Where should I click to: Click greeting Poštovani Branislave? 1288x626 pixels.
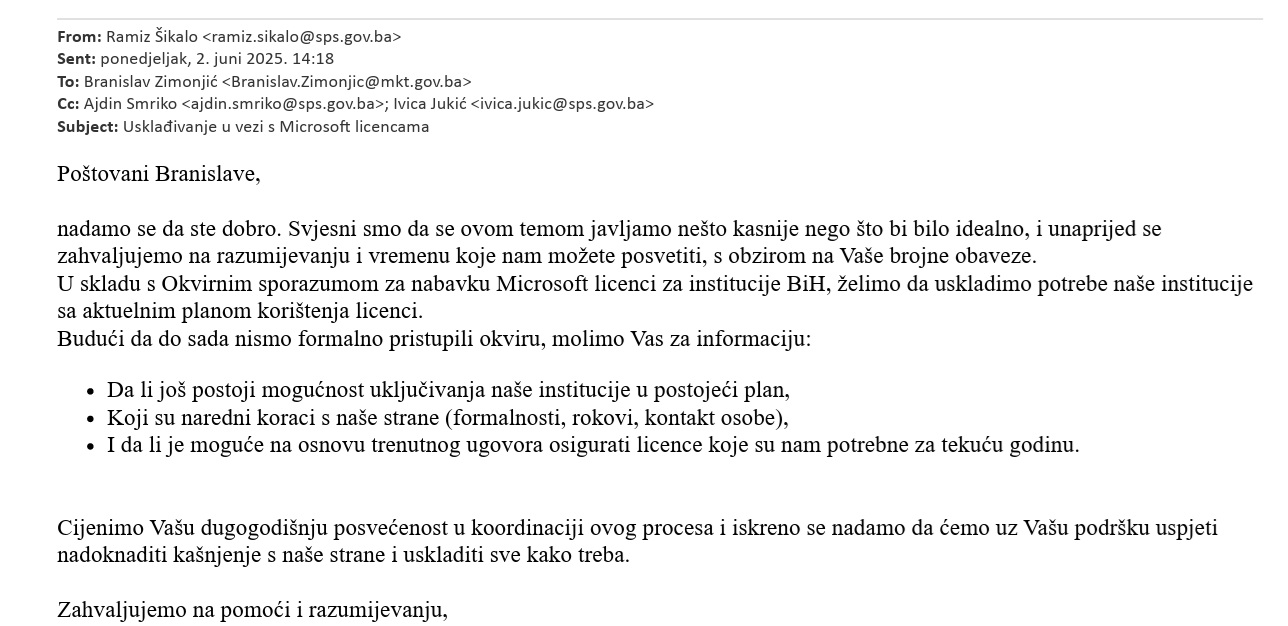pos(158,174)
